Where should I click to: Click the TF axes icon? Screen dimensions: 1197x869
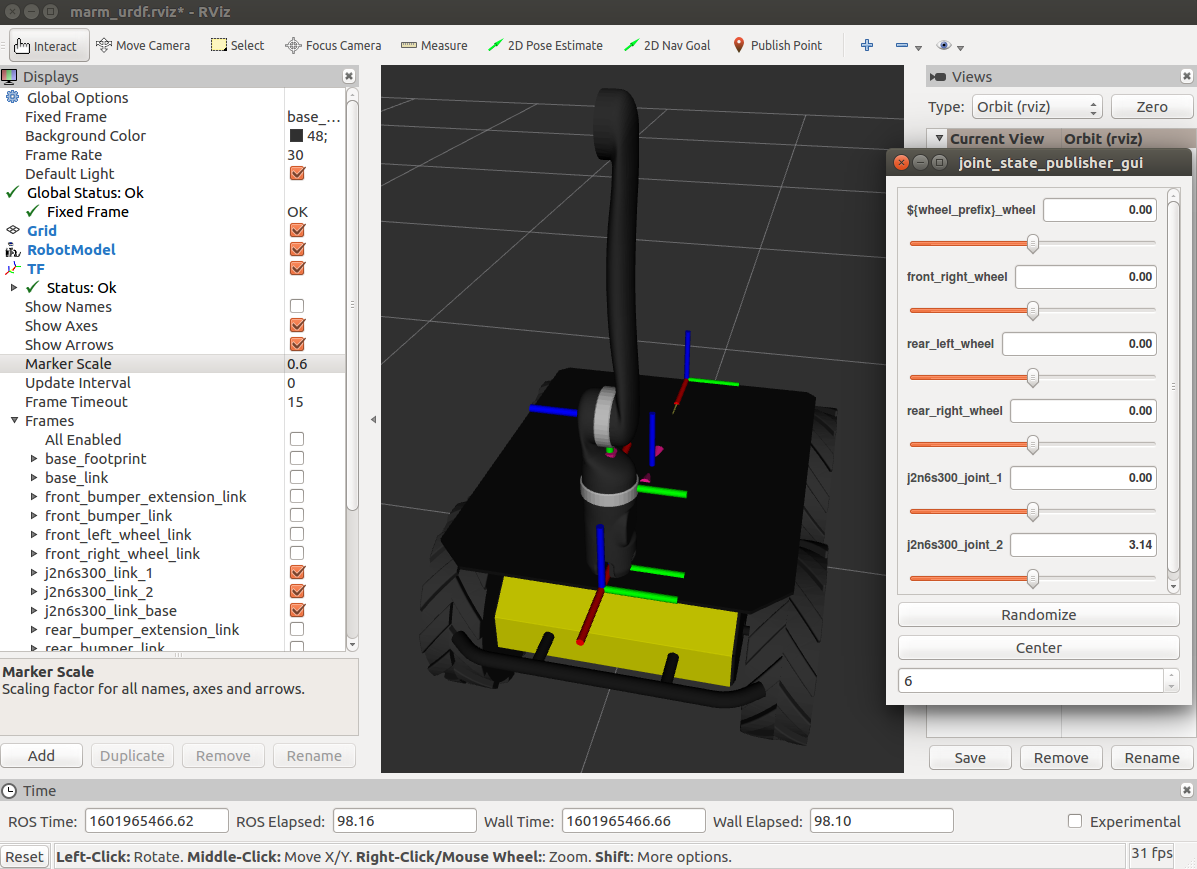click(x=13, y=269)
